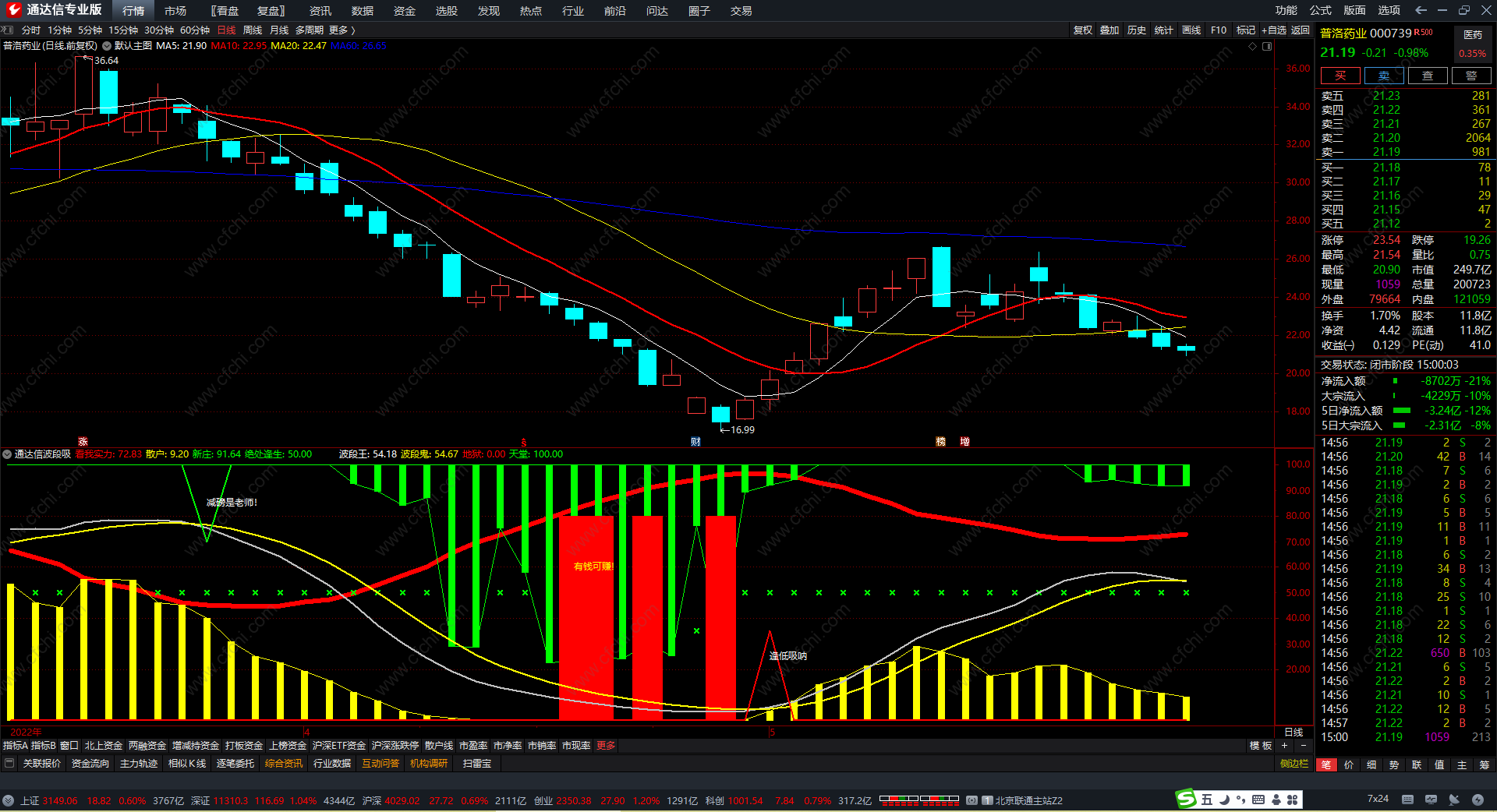Click the Tongdaxin red logo icon
The width and height of the screenshot is (1497, 812).
click(13, 10)
